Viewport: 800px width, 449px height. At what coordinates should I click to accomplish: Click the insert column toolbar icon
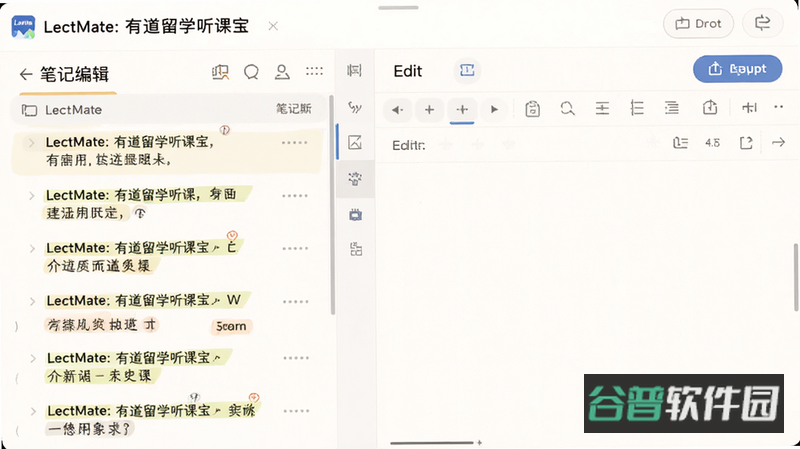[x=749, y=107]
